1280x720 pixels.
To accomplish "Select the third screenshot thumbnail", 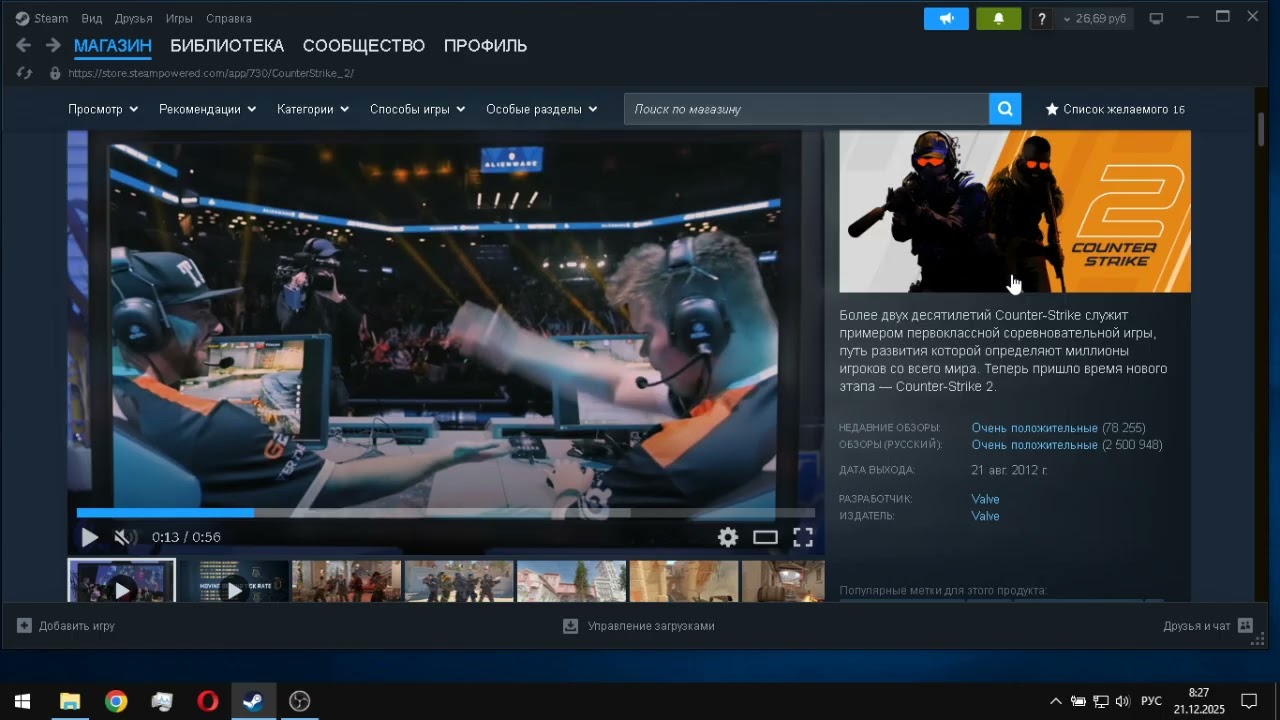I will tap(346, 581).
